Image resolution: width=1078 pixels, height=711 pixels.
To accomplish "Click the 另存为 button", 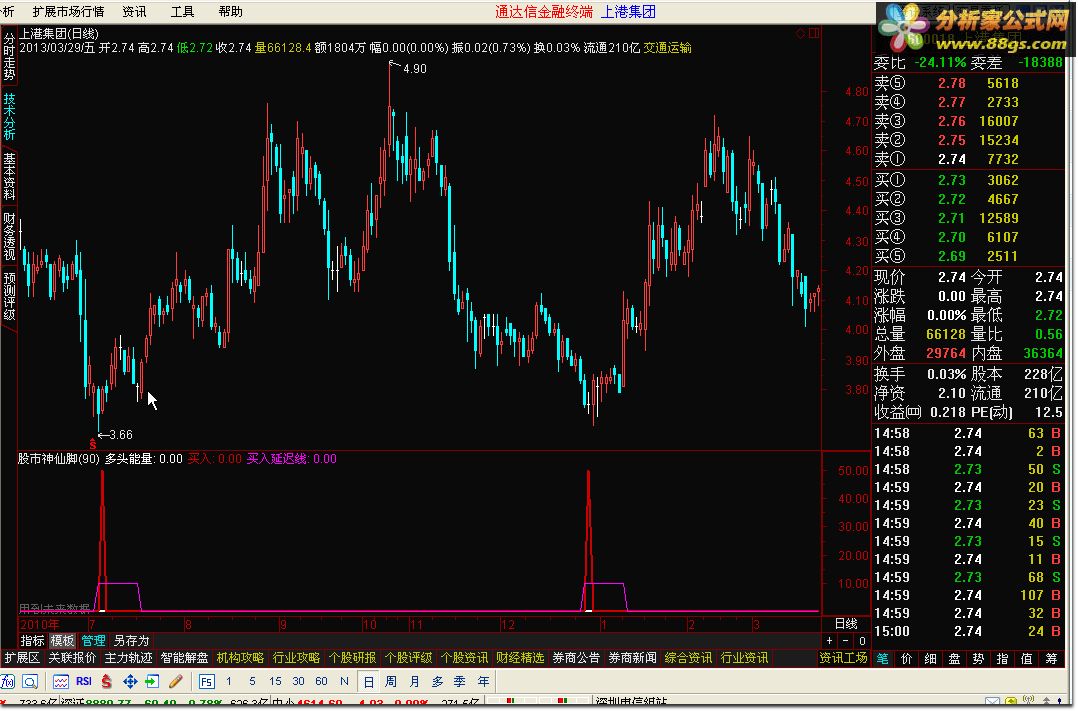I will [131, 641].
